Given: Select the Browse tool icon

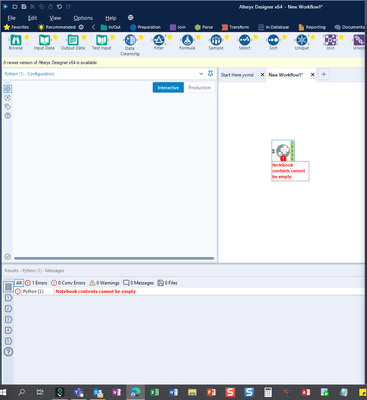Looking at the screenshot, I should [x=15, y=40].
